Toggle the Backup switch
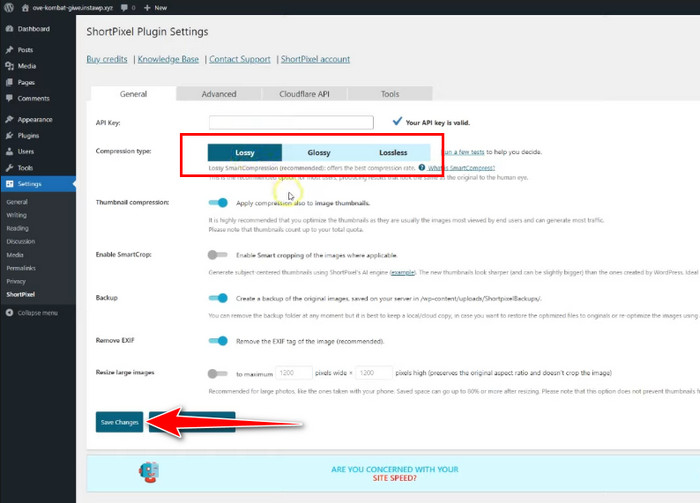The height and width of the screenshot is (503, 700). tap(218, 298)
